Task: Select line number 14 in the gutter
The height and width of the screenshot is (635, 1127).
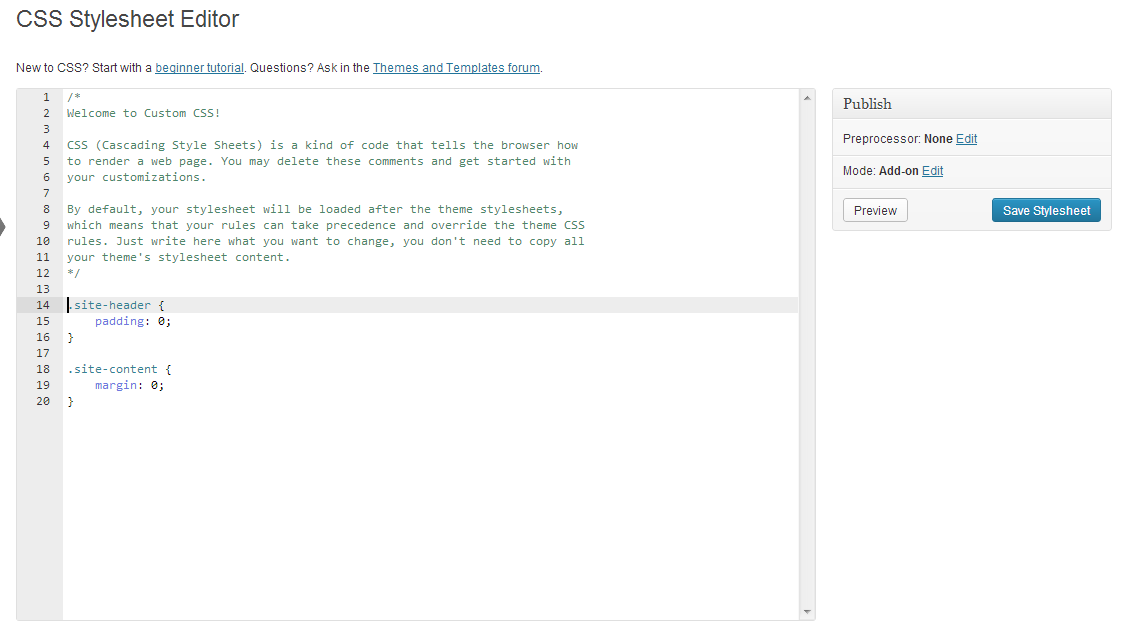Action: coord(43,305)
